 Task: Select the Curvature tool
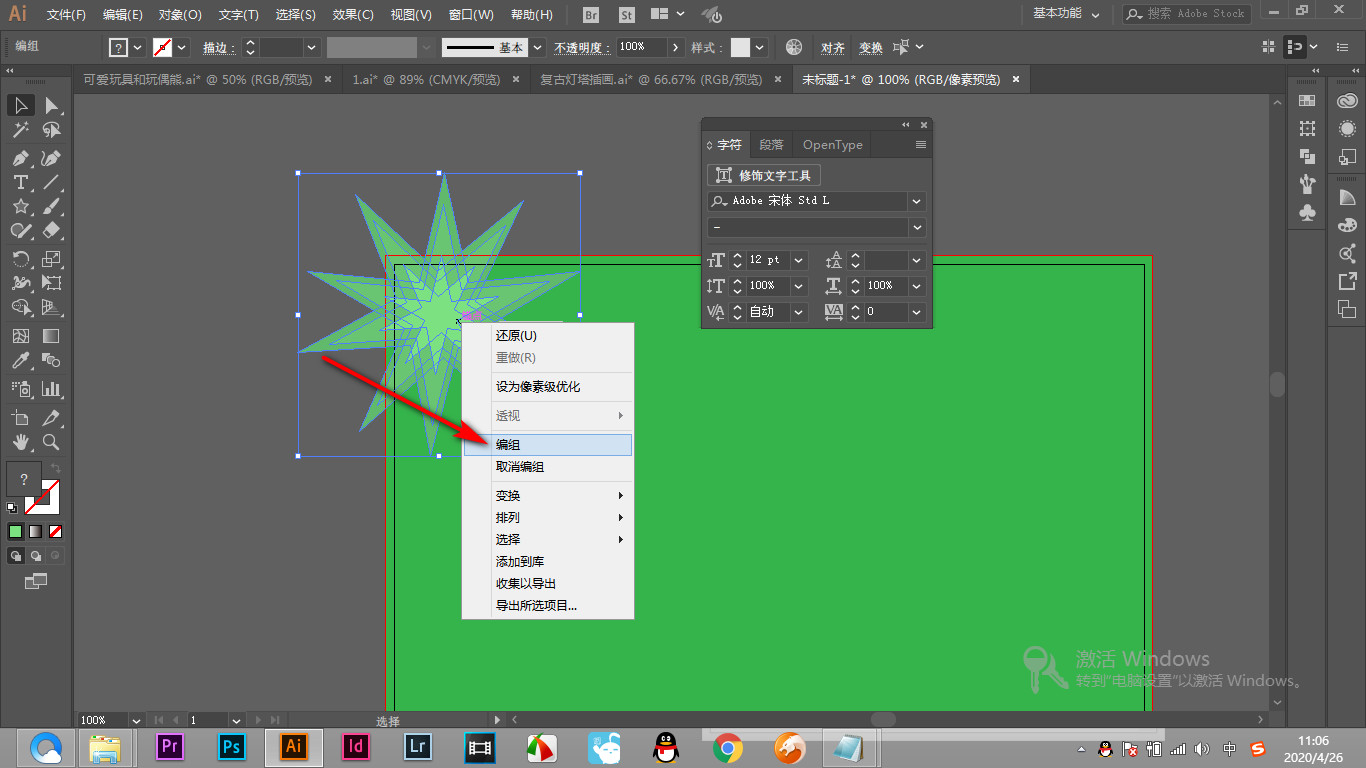[52, 158]
